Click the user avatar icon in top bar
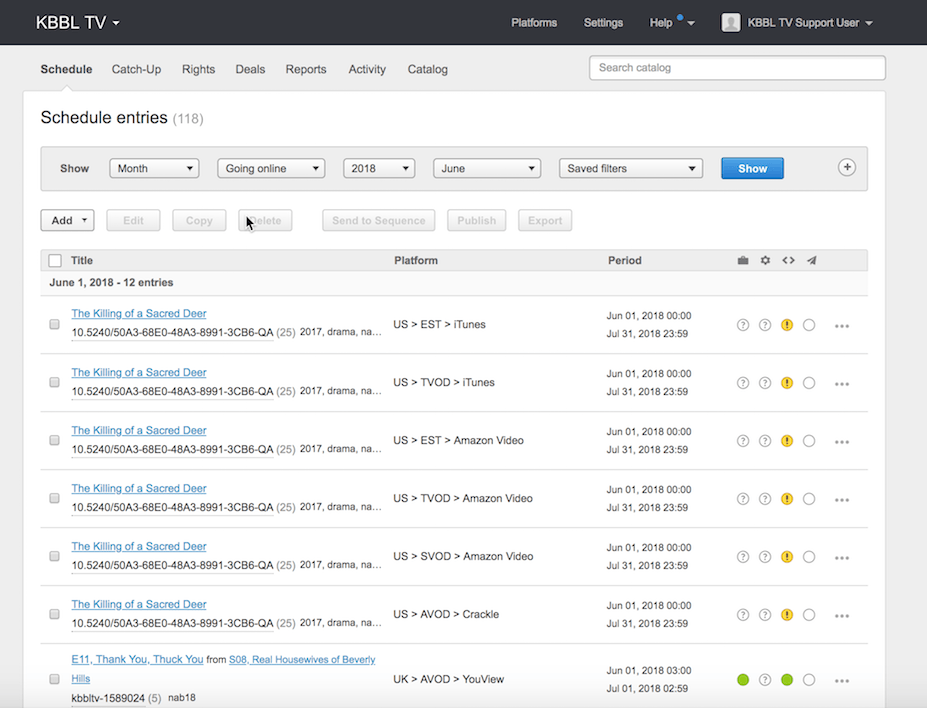Screen dimensions: 927x708 point(731,23)
